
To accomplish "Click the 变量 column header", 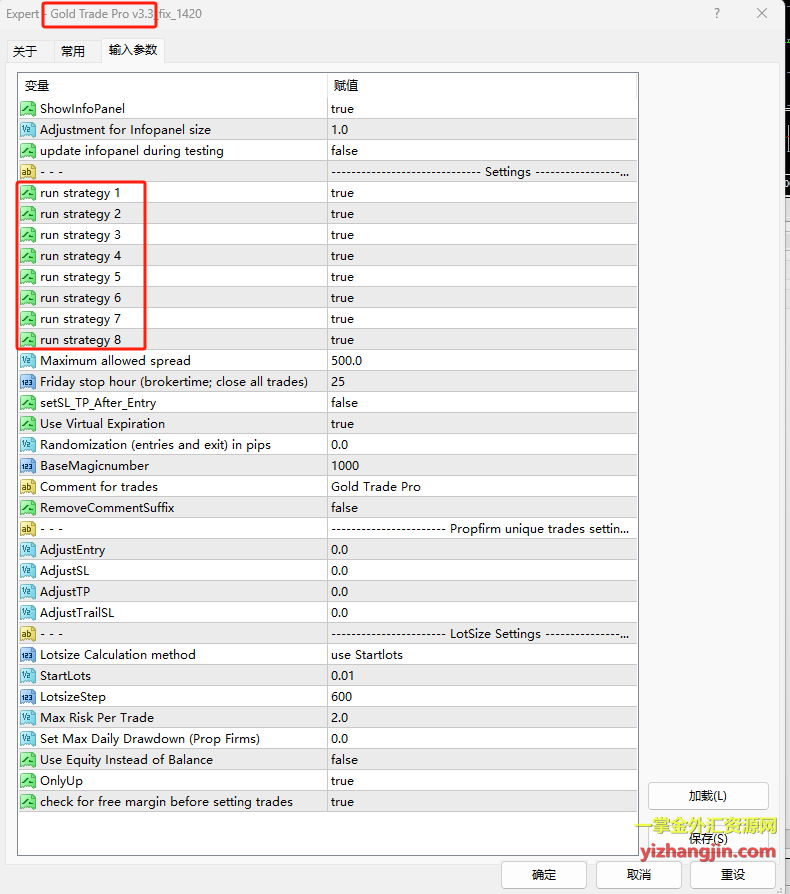I will (173, 86).
